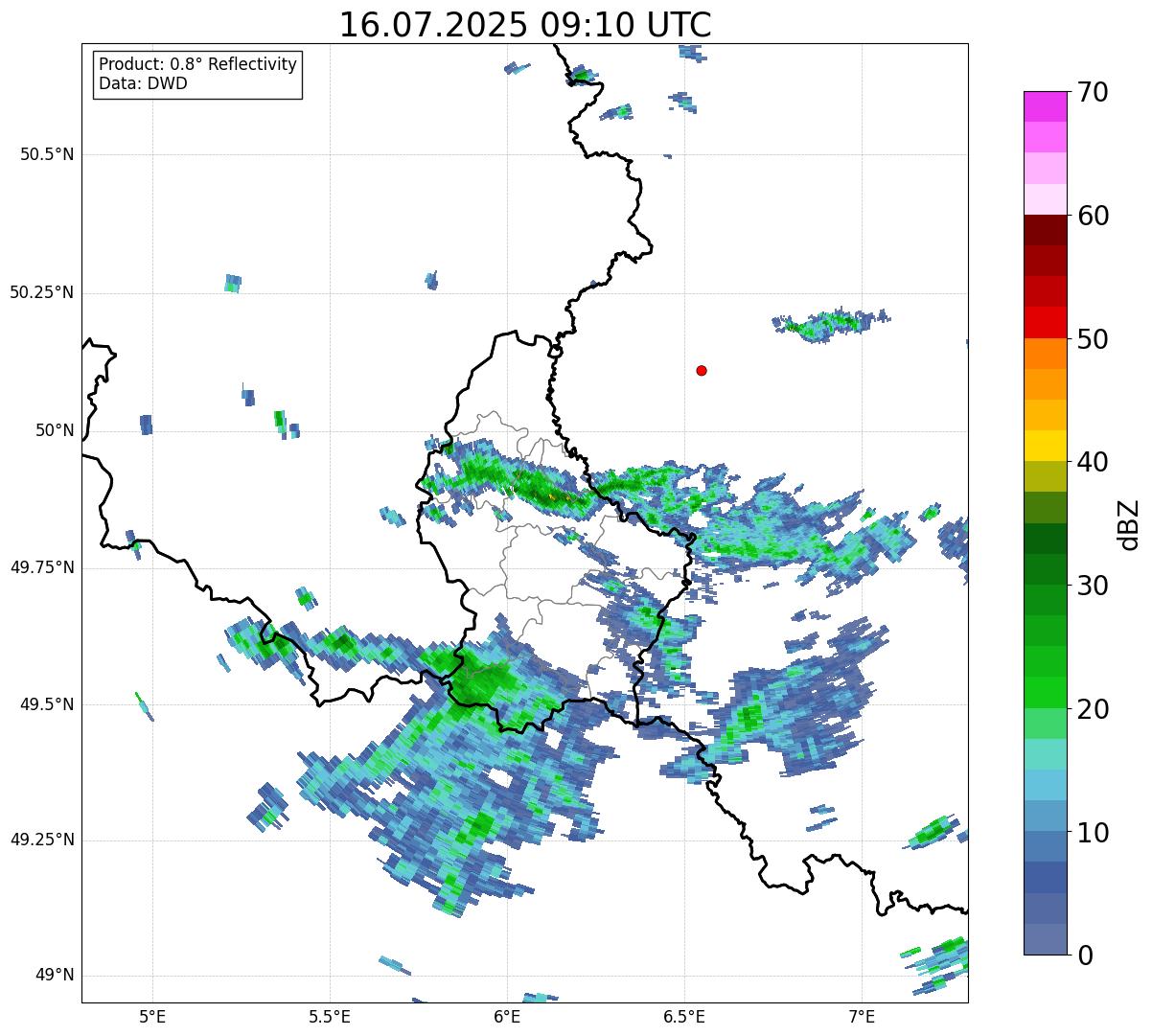Click the light cyan colorbar segment near 15

pos(1046,754)
